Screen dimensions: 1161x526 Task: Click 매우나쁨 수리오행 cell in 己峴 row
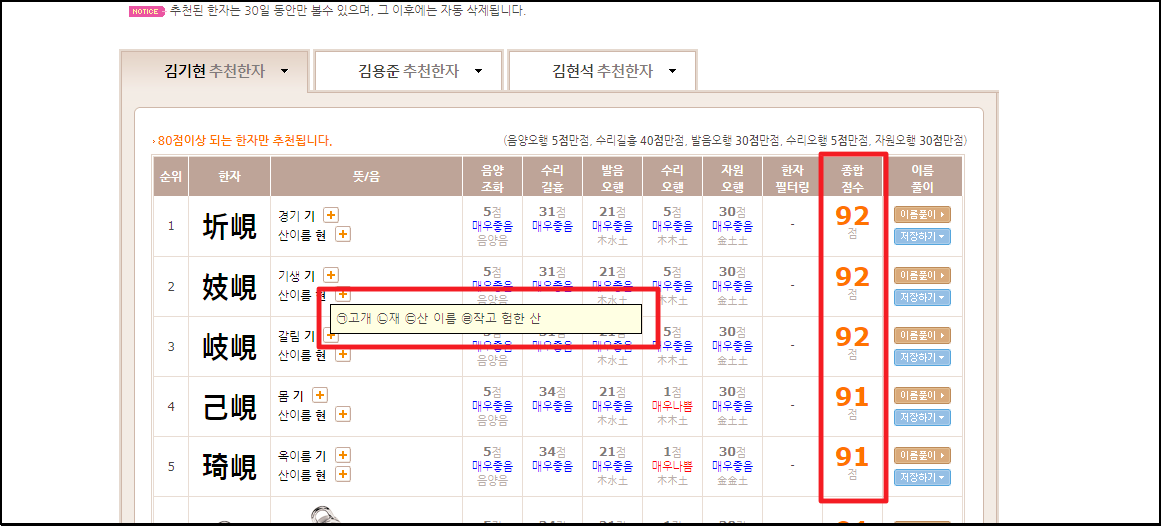[x=672, y=406]
